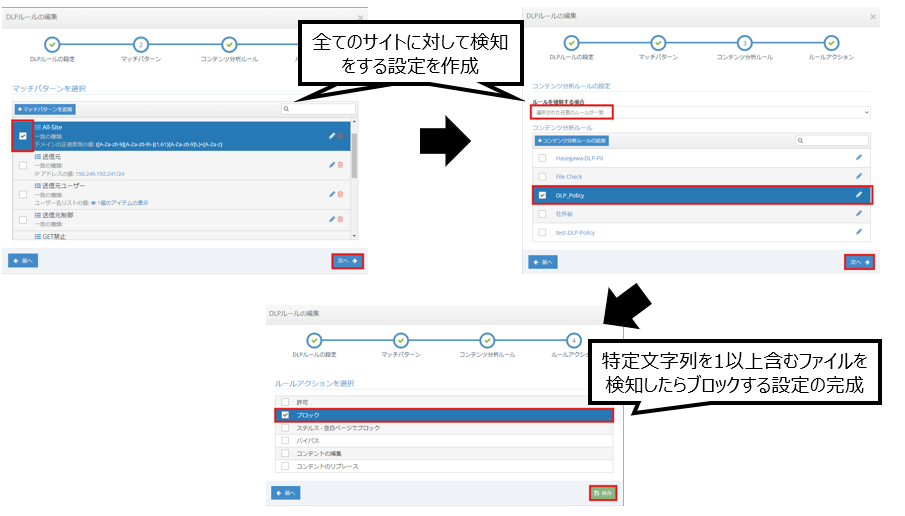Click the up arrow of the pattern list scrollbar
This screenshot has width=905, height=516.
(354, 122)
